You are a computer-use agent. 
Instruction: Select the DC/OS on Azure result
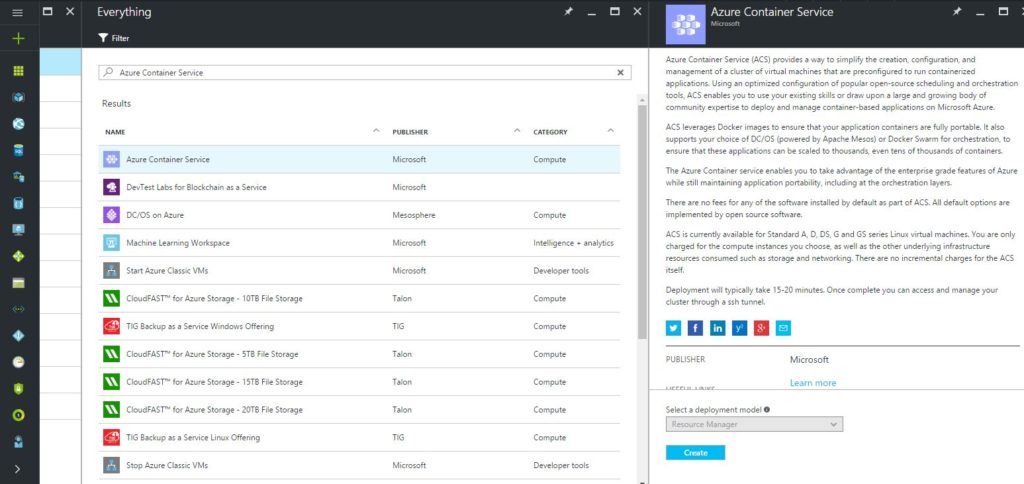click(x=359, y=215)
